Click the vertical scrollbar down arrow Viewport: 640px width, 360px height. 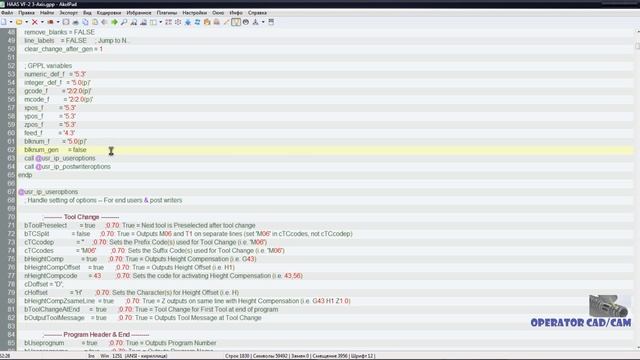tap(637, 347)
